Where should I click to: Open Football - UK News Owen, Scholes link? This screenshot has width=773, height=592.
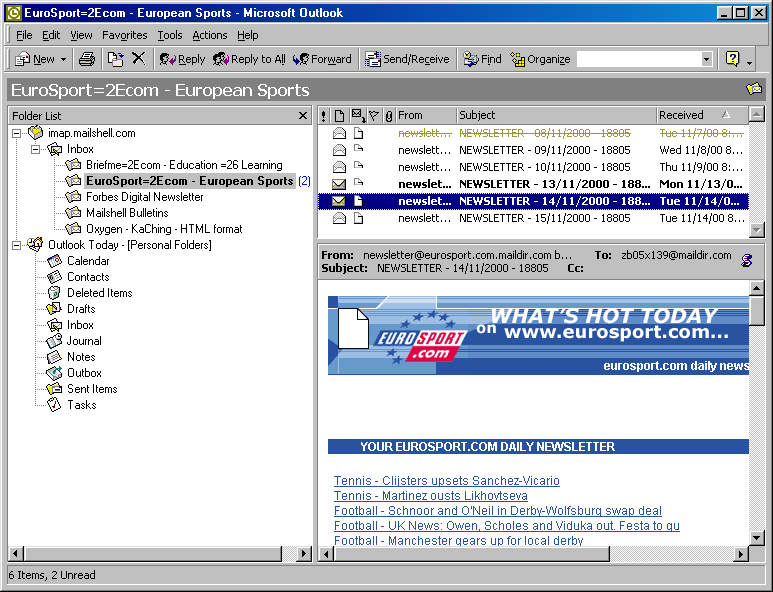(506, 526)
